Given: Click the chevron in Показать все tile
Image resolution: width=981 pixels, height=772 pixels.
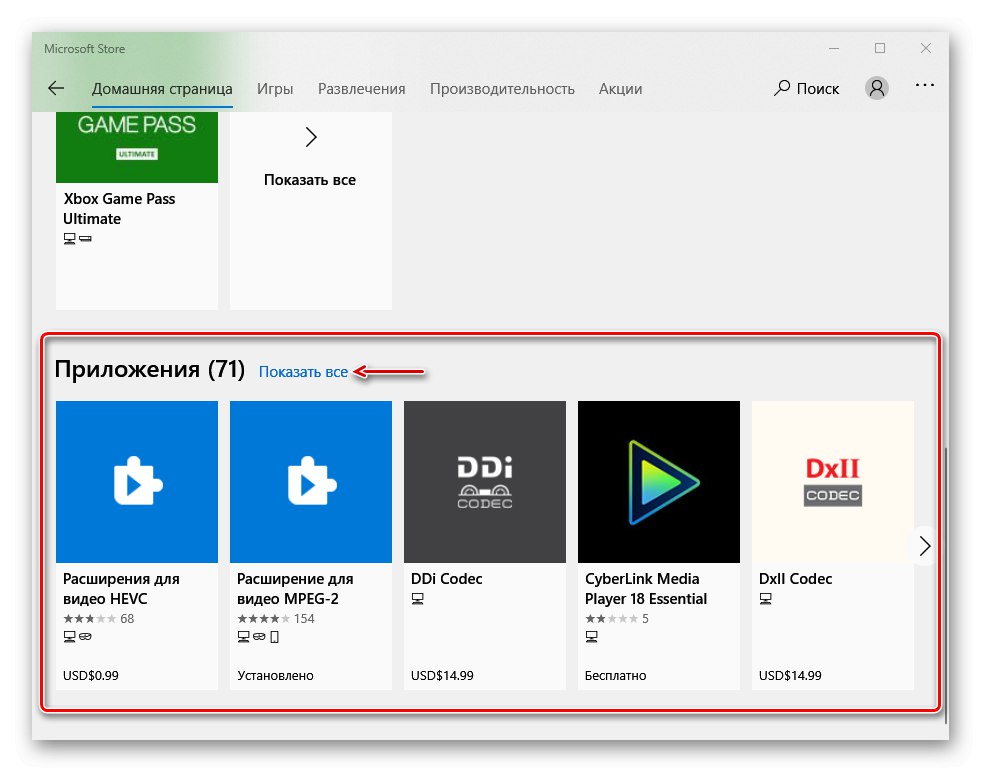Looking at the screenshot, I should pyautogui.click(x=311, y=137).
